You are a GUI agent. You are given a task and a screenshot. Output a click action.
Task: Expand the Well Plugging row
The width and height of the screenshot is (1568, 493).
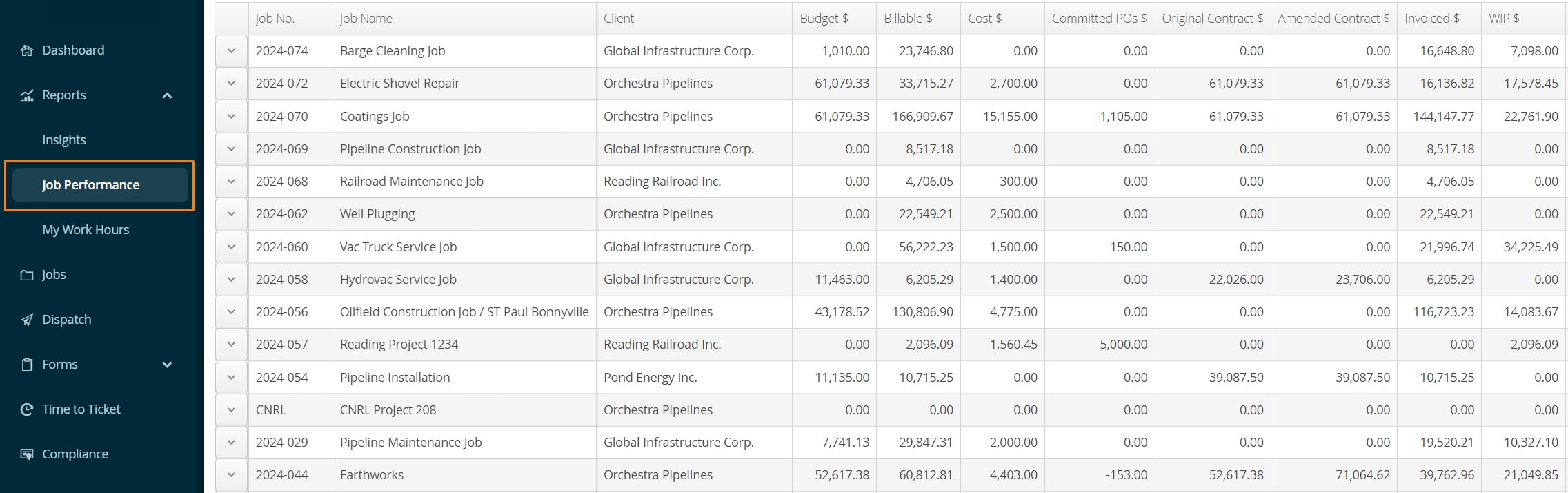[x=231, y=214]
